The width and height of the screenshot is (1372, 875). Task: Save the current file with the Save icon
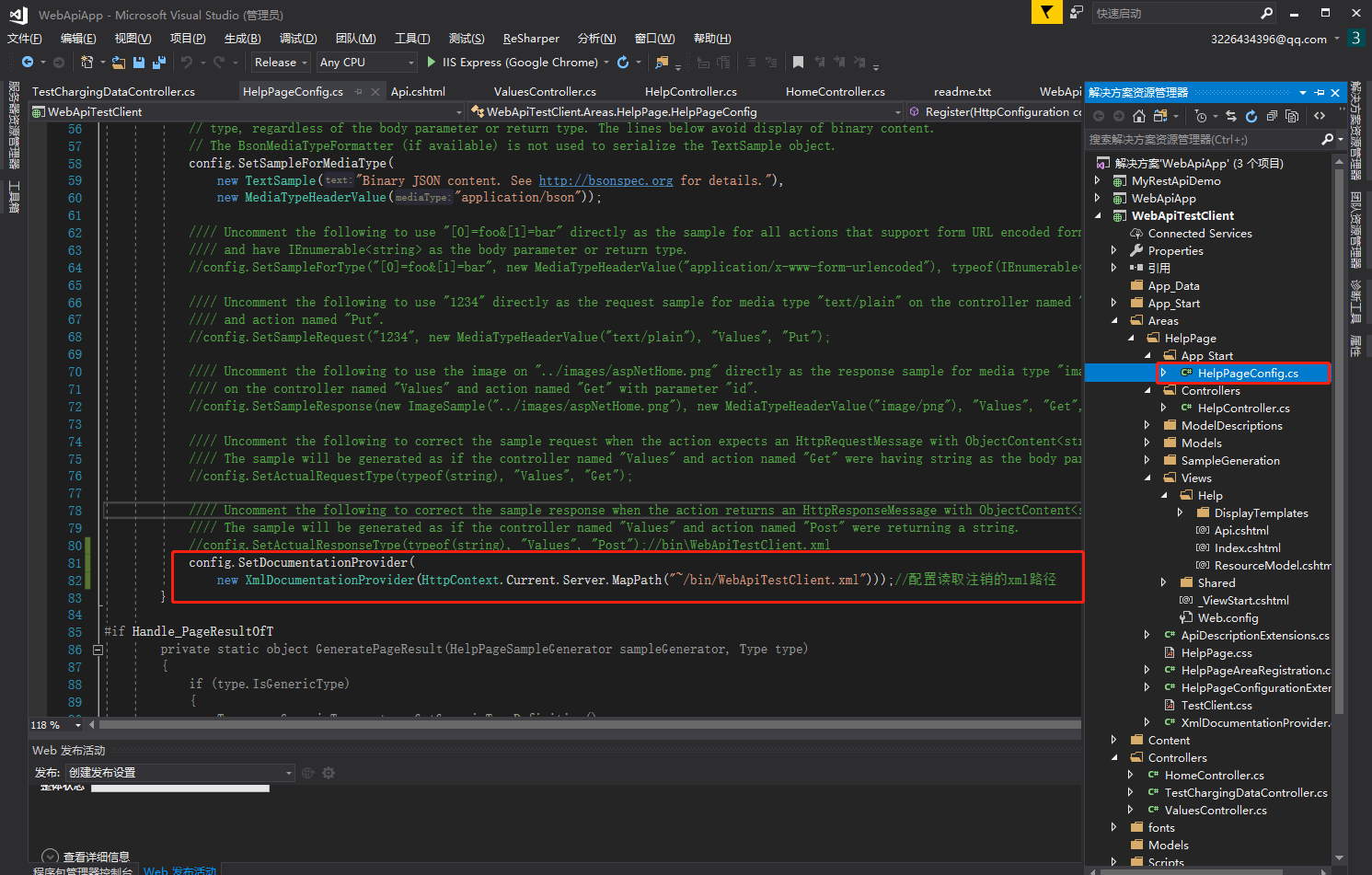tap(139, 63)
